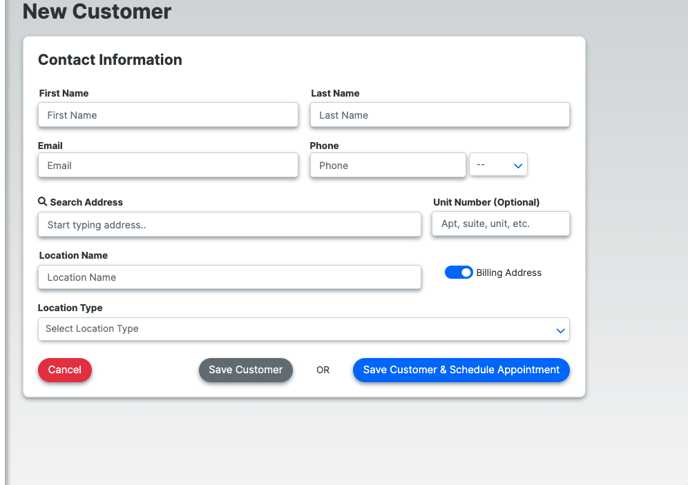Click into the Email input

point(168,165)
